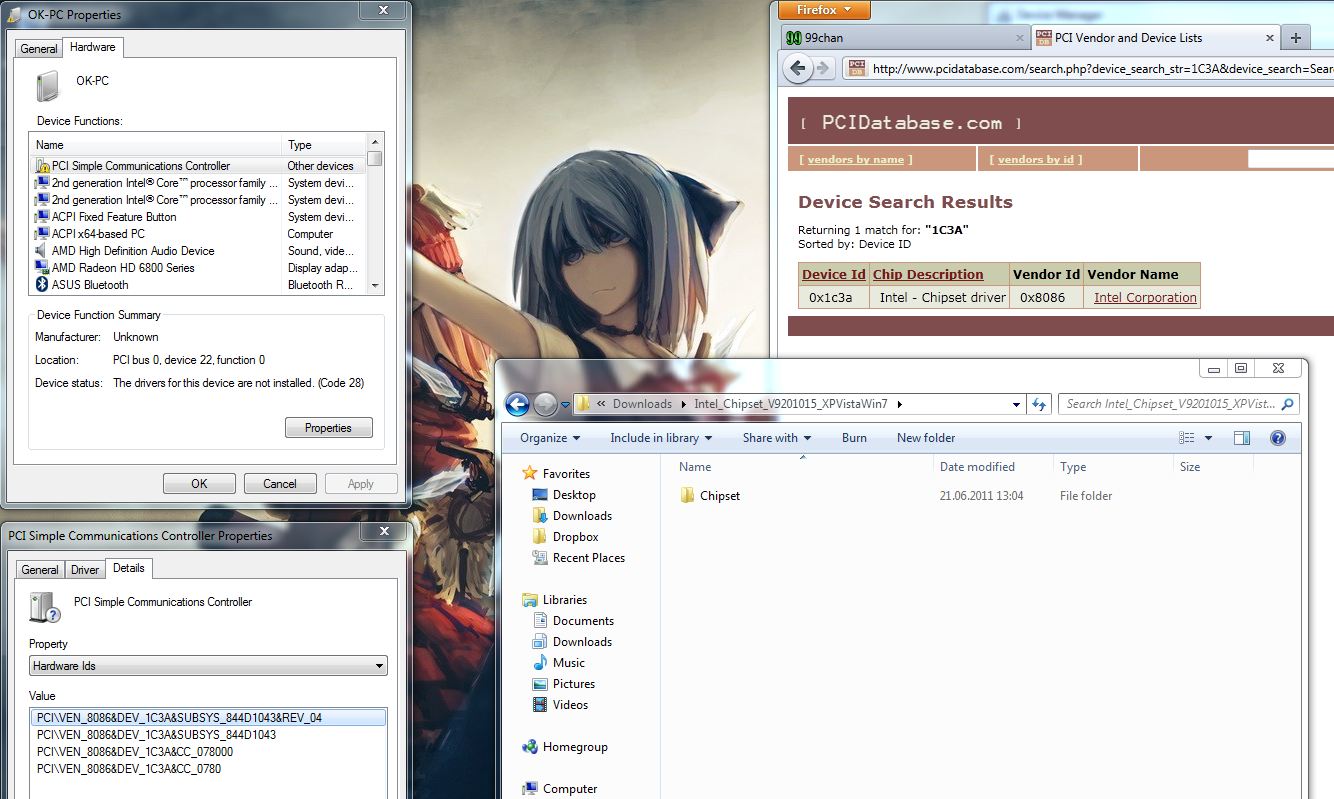Switch to General tab in OK-PC Properties
Viewport: 1334px width, 799px height.
pos(39,49)
